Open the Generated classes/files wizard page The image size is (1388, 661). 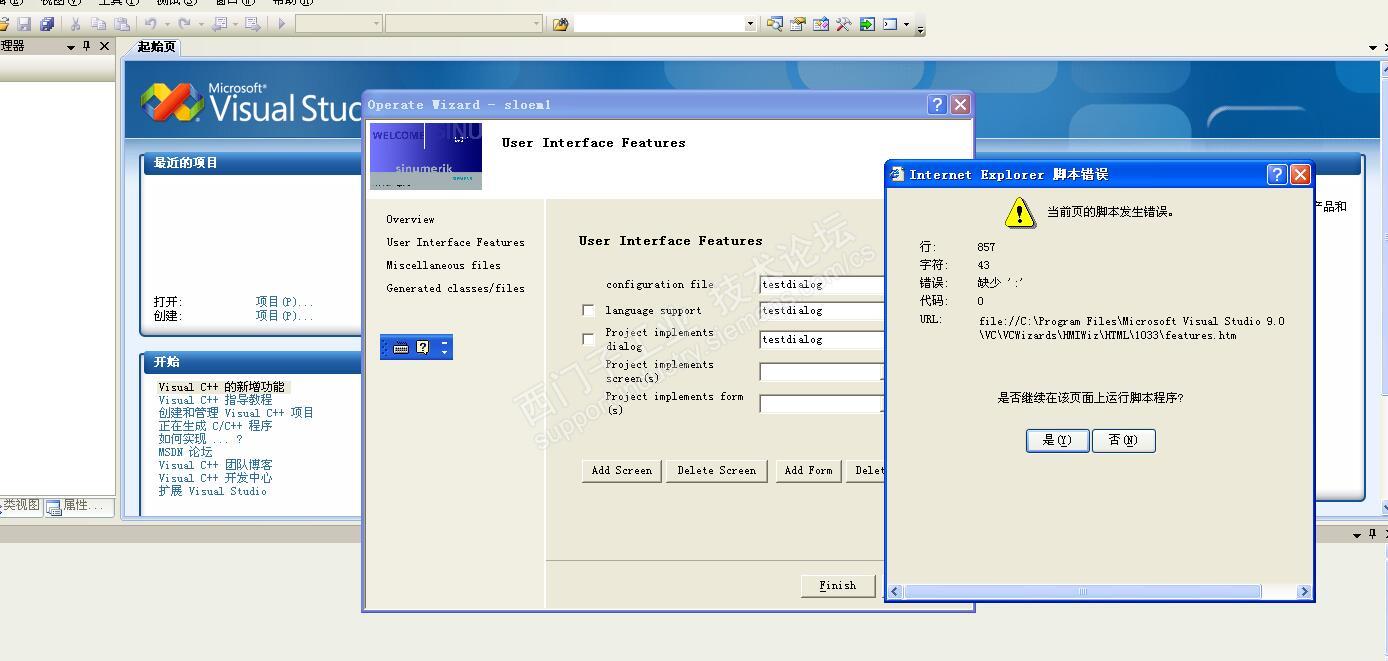[x=455, y=288]
